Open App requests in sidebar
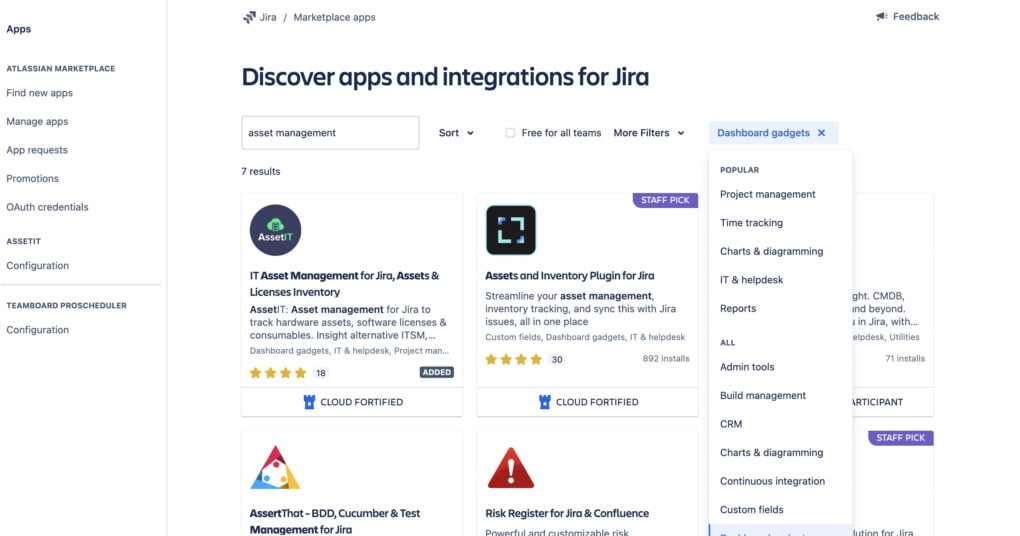Screen dimensions: 1020x536 tap(37, 150)
